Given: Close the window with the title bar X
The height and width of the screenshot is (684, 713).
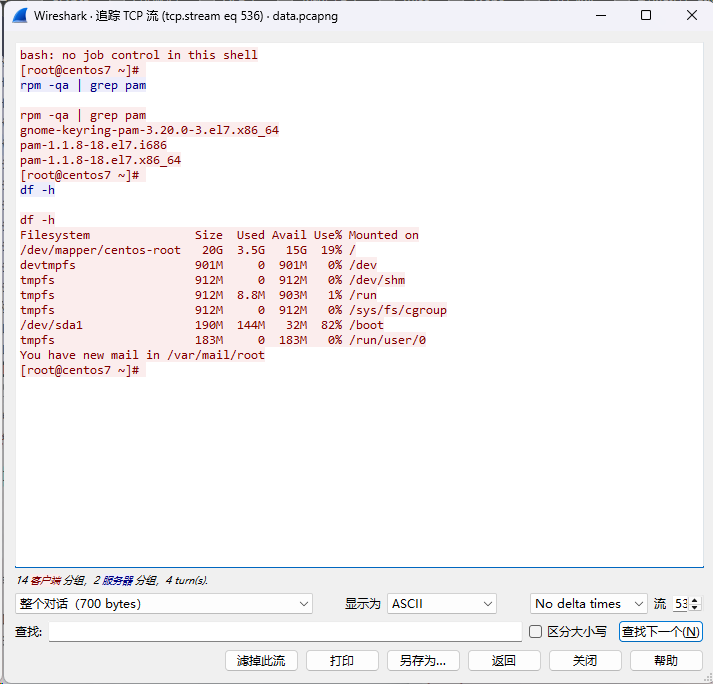Looking at the screenshot, I should point(691,16).
